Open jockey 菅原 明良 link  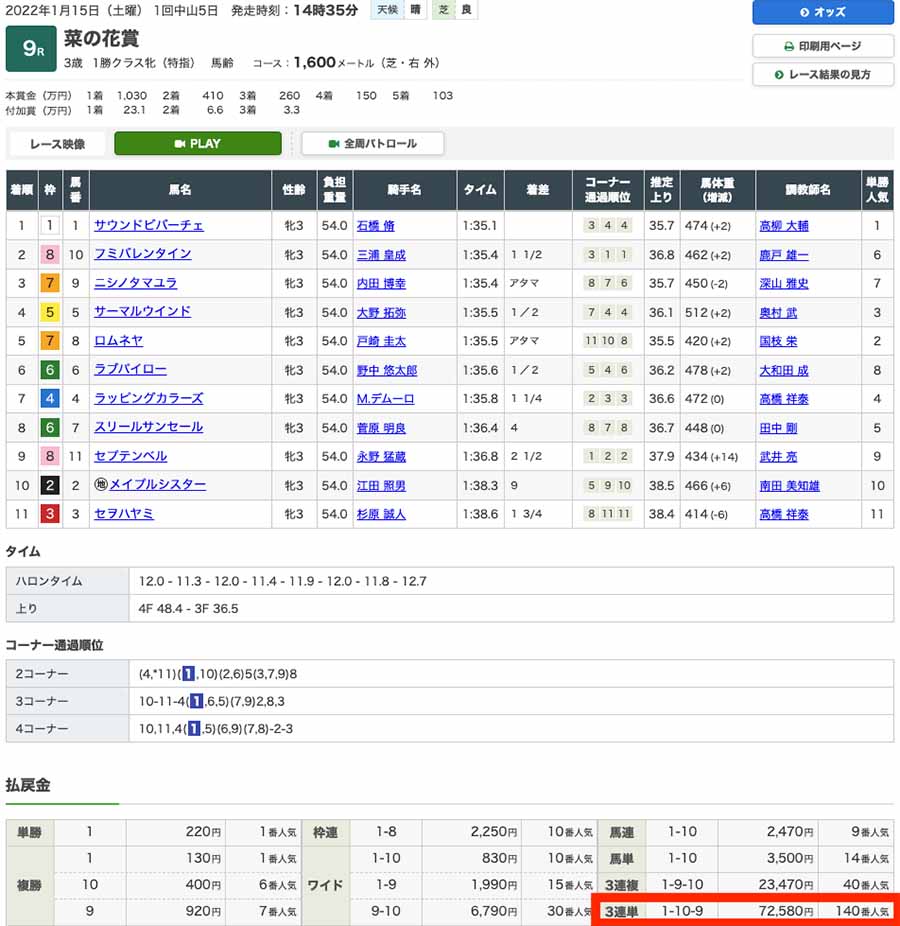(381, 428)
